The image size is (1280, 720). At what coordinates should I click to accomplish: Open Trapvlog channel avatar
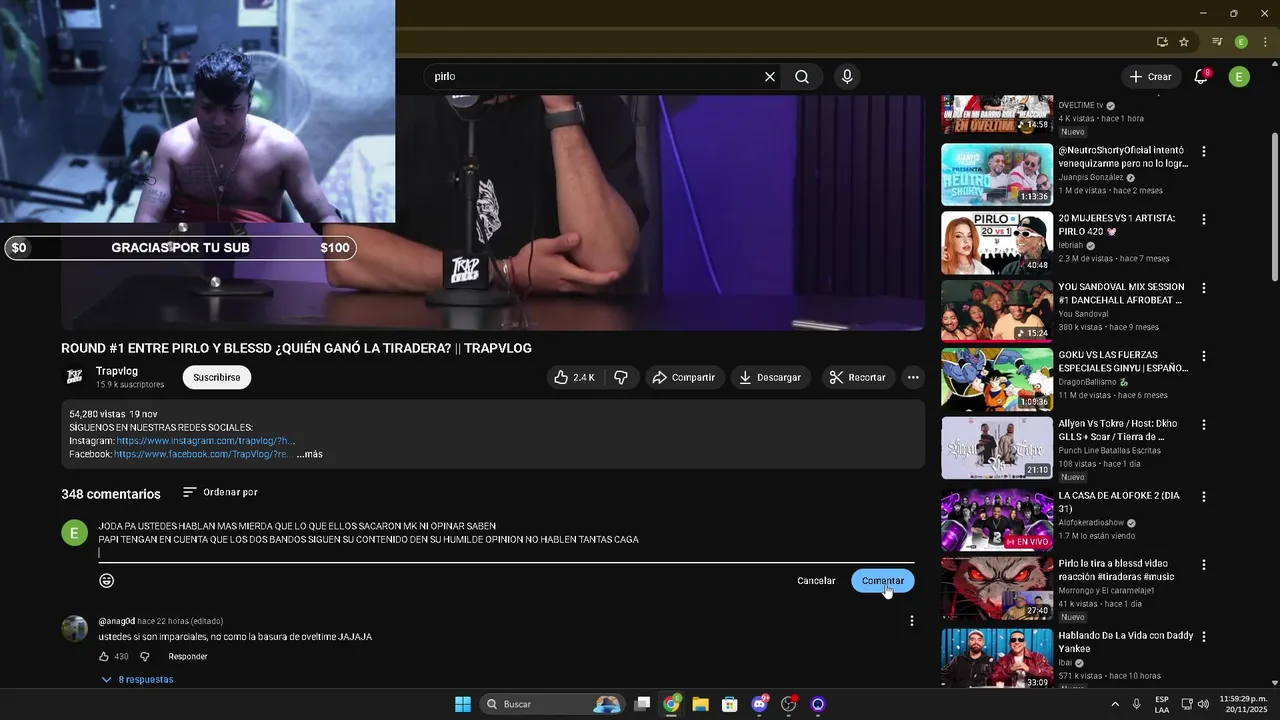tap(74, 377)
